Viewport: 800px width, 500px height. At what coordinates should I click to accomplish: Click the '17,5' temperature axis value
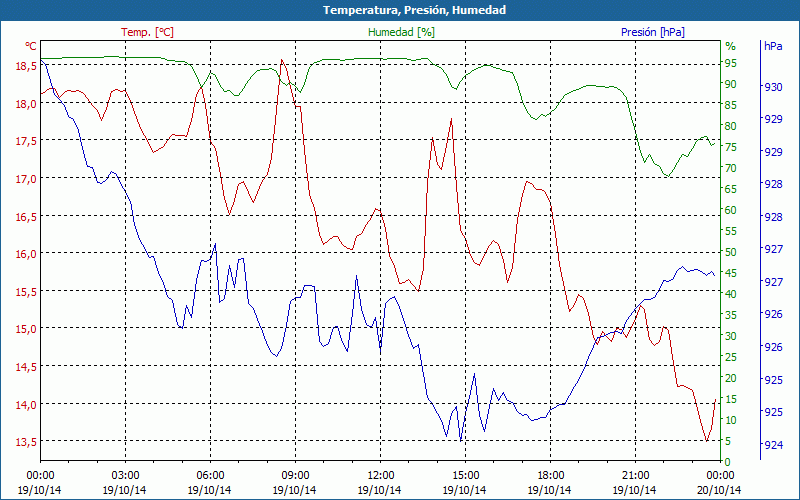26,141
